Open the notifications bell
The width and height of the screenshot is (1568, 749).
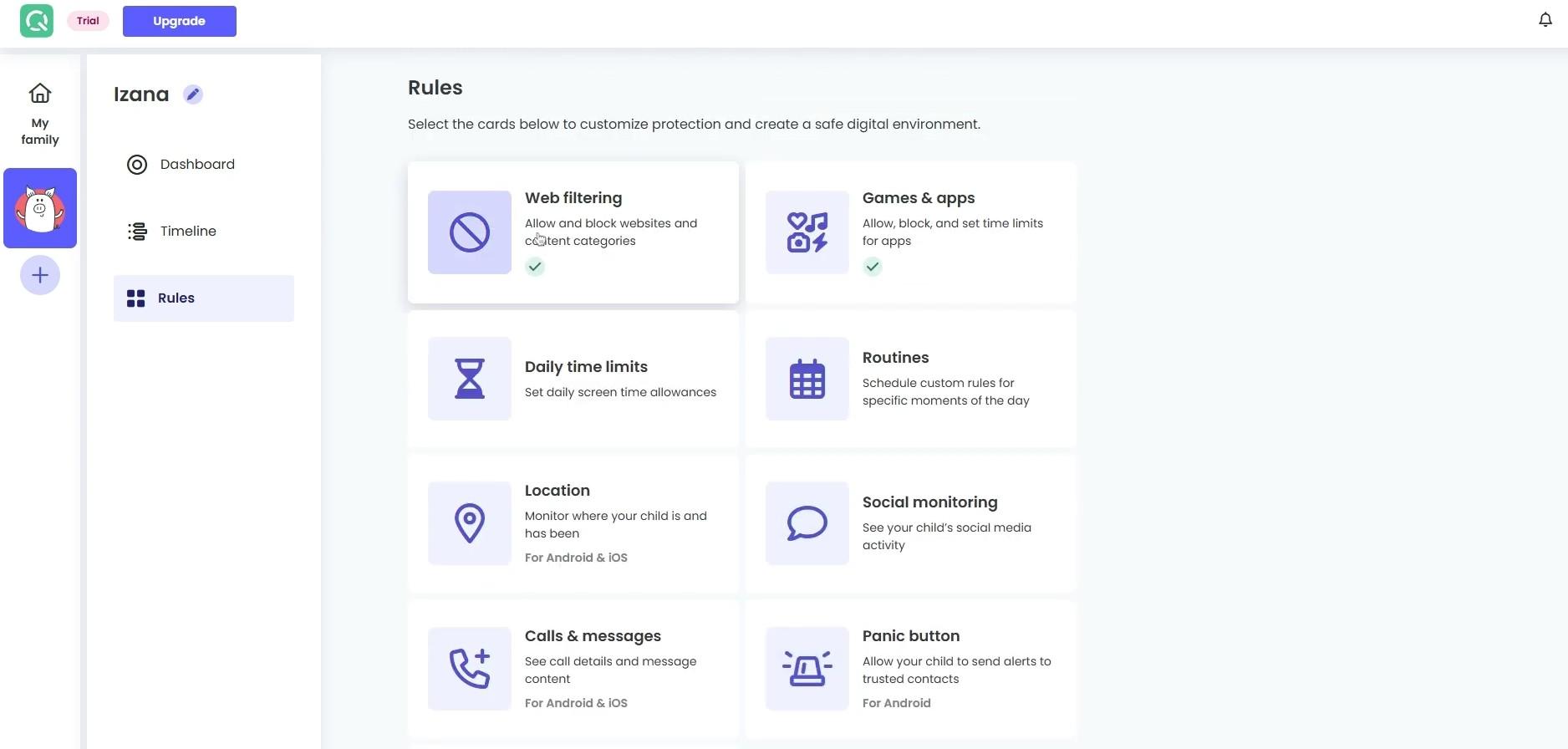click(1545, 20)
